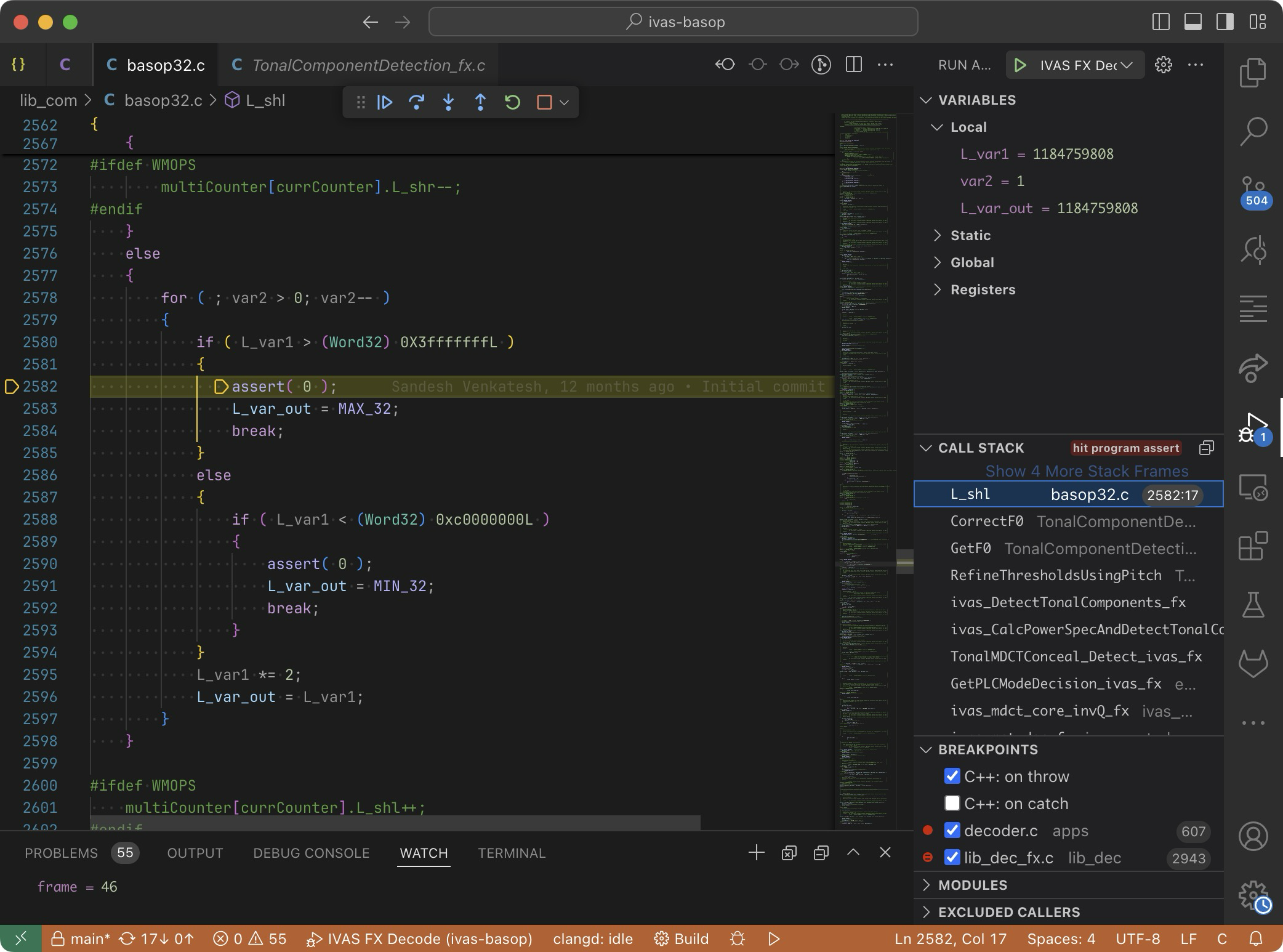Open launch configuration gear settings
Screen dimensions: 1283x952
[1163, 65]
